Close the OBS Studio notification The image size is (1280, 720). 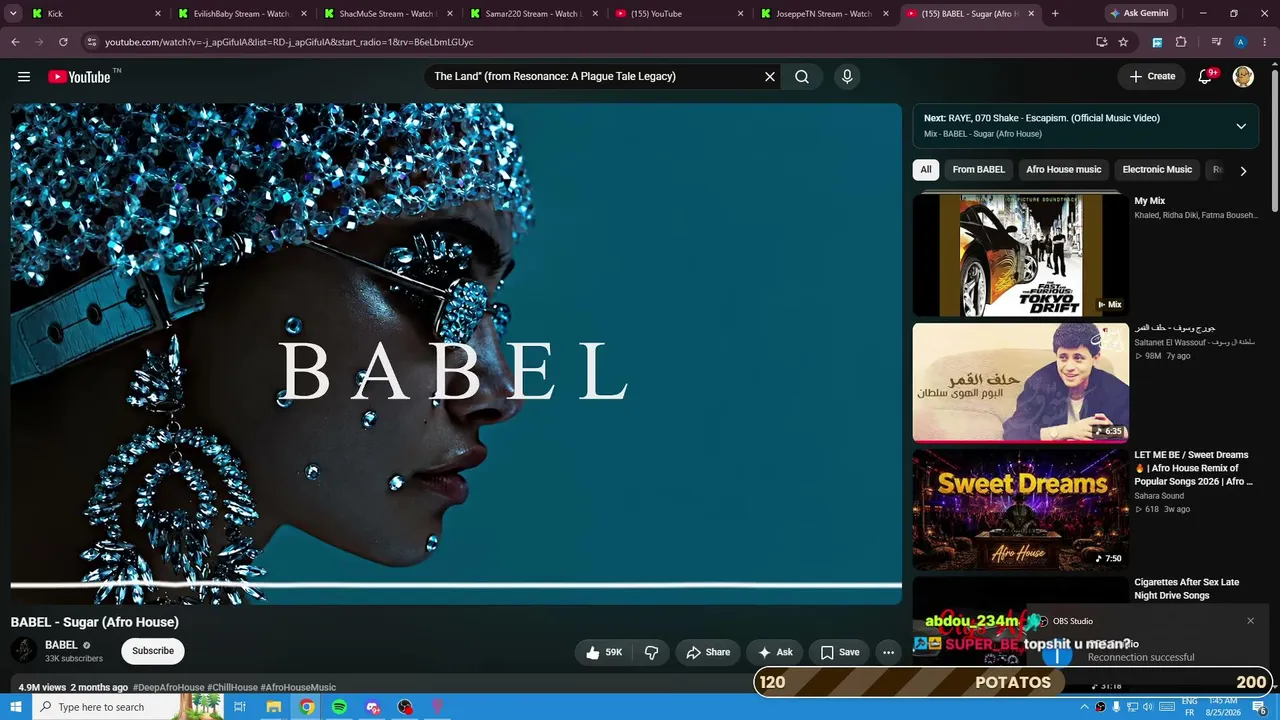click(x=1250, y=621)
